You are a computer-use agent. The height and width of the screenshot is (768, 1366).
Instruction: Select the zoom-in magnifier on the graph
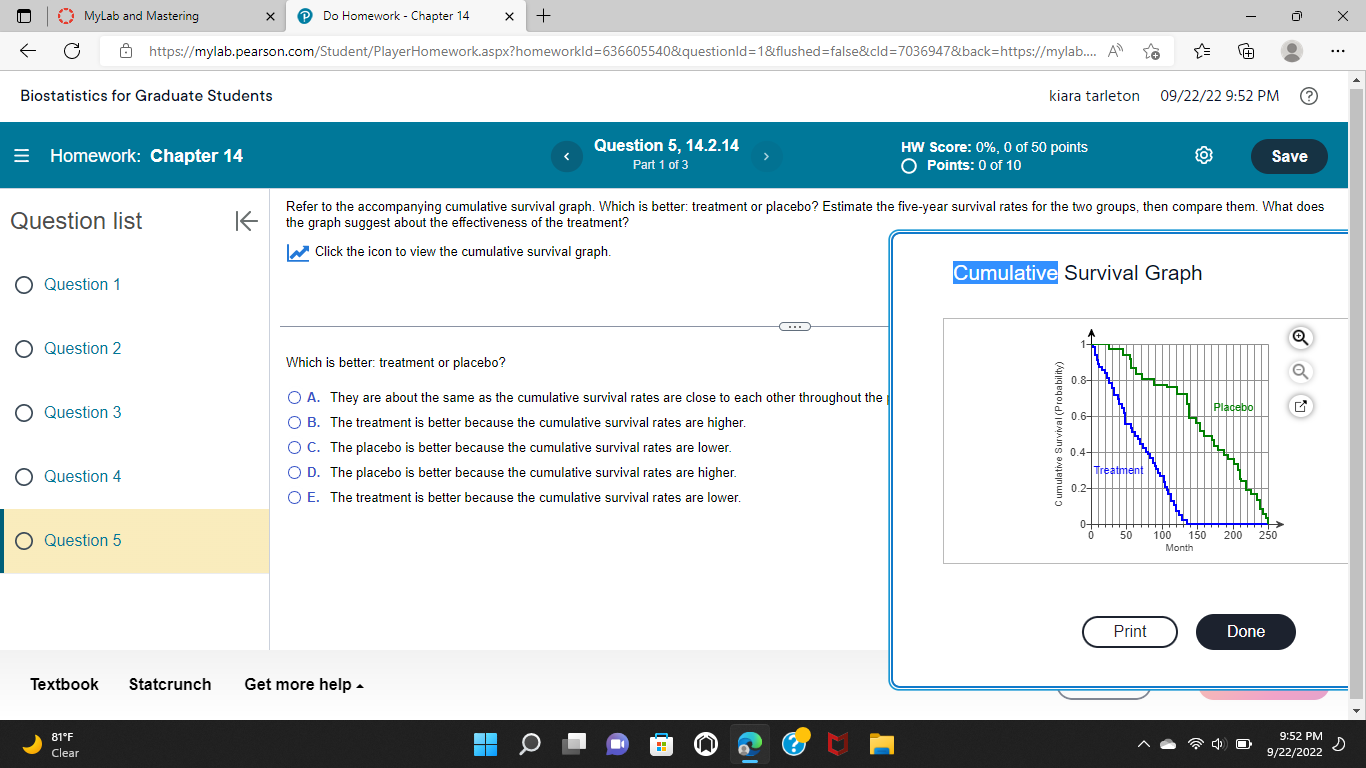(1300, 338)
